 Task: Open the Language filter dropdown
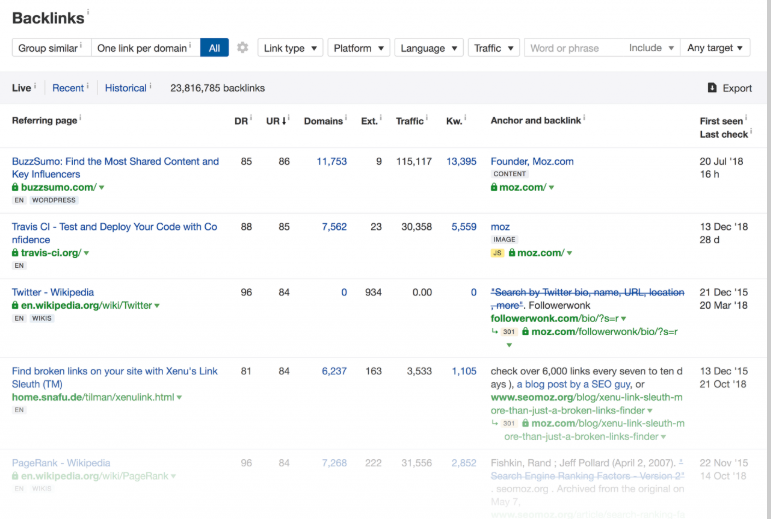click(429, 48)
